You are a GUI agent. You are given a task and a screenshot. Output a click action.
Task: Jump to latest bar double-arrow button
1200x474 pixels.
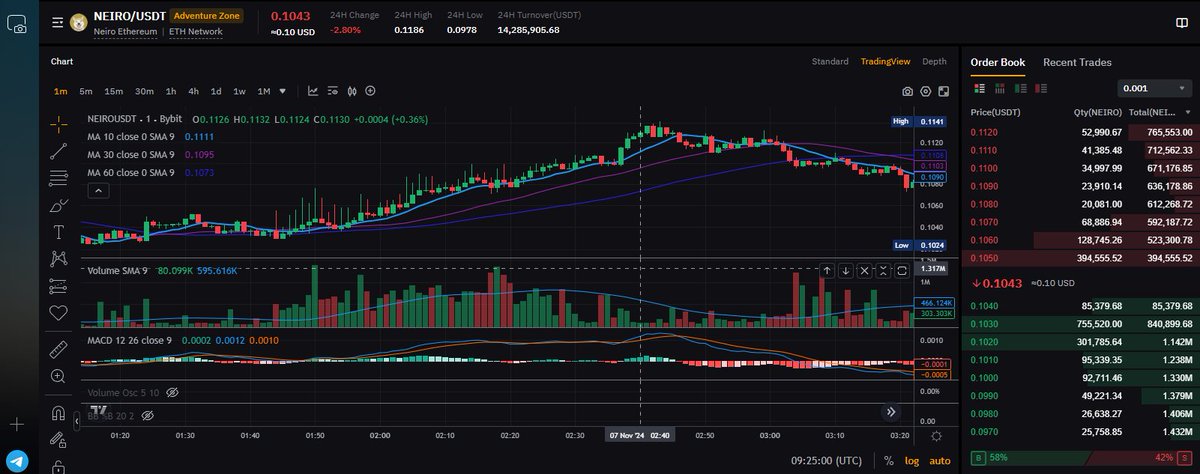click(x=891, y=411)
